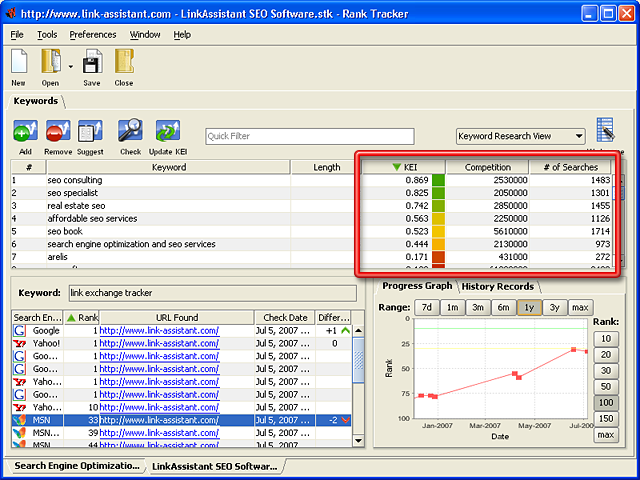Set graph range to 3m

(478, 307)
